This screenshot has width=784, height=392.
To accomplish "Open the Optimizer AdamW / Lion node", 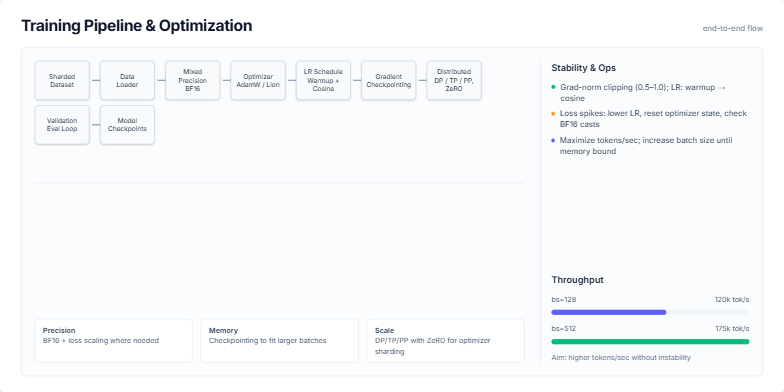I will coord(258,80).
